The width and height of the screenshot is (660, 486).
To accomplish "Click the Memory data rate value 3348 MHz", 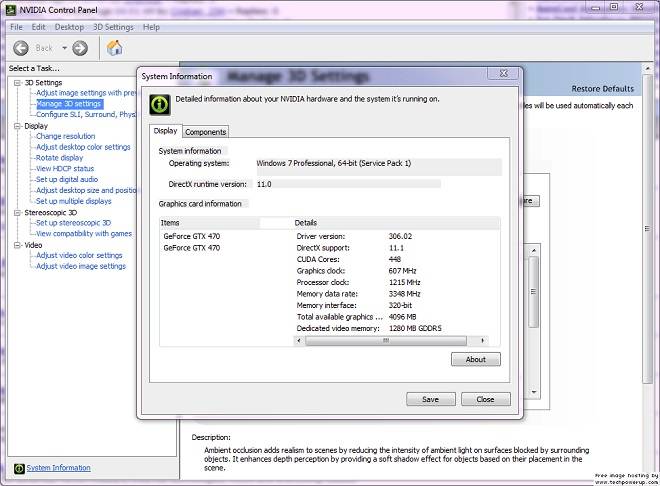I will pos(405,294).
